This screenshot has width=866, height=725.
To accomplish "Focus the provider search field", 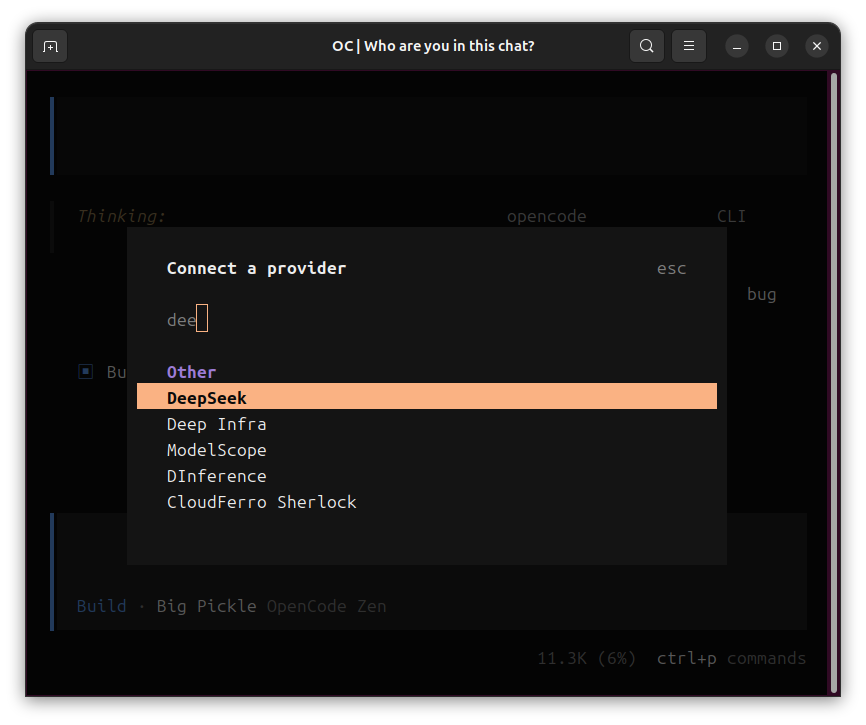I will tap(427, 319).
